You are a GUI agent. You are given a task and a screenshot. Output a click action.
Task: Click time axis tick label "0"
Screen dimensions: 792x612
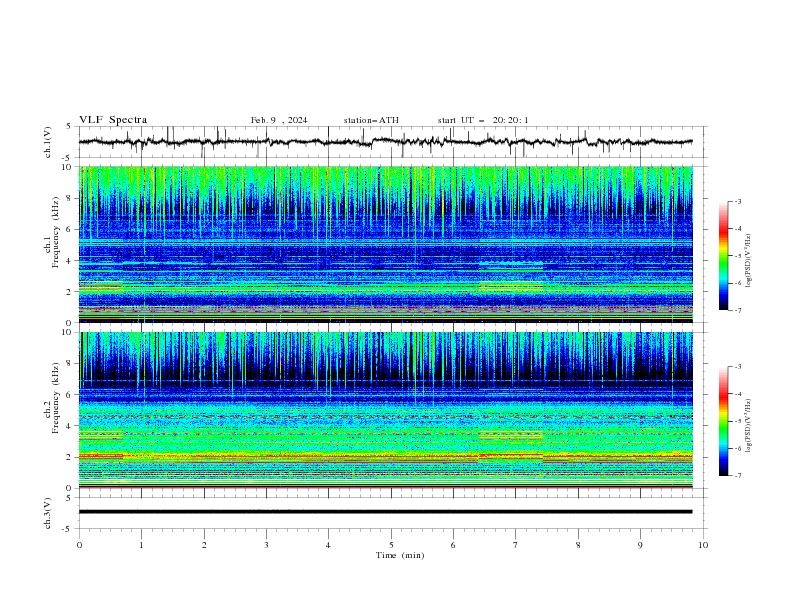click(x=79, y=545)
